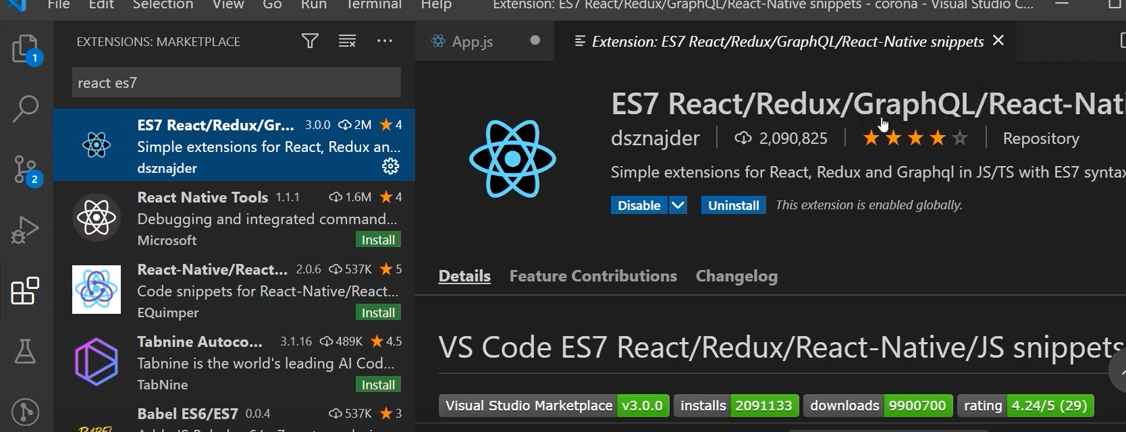Viewport: 1126px width, 432px height.
Task: Expand the Disable dropdown arrow
Action: tap(678, 205)
